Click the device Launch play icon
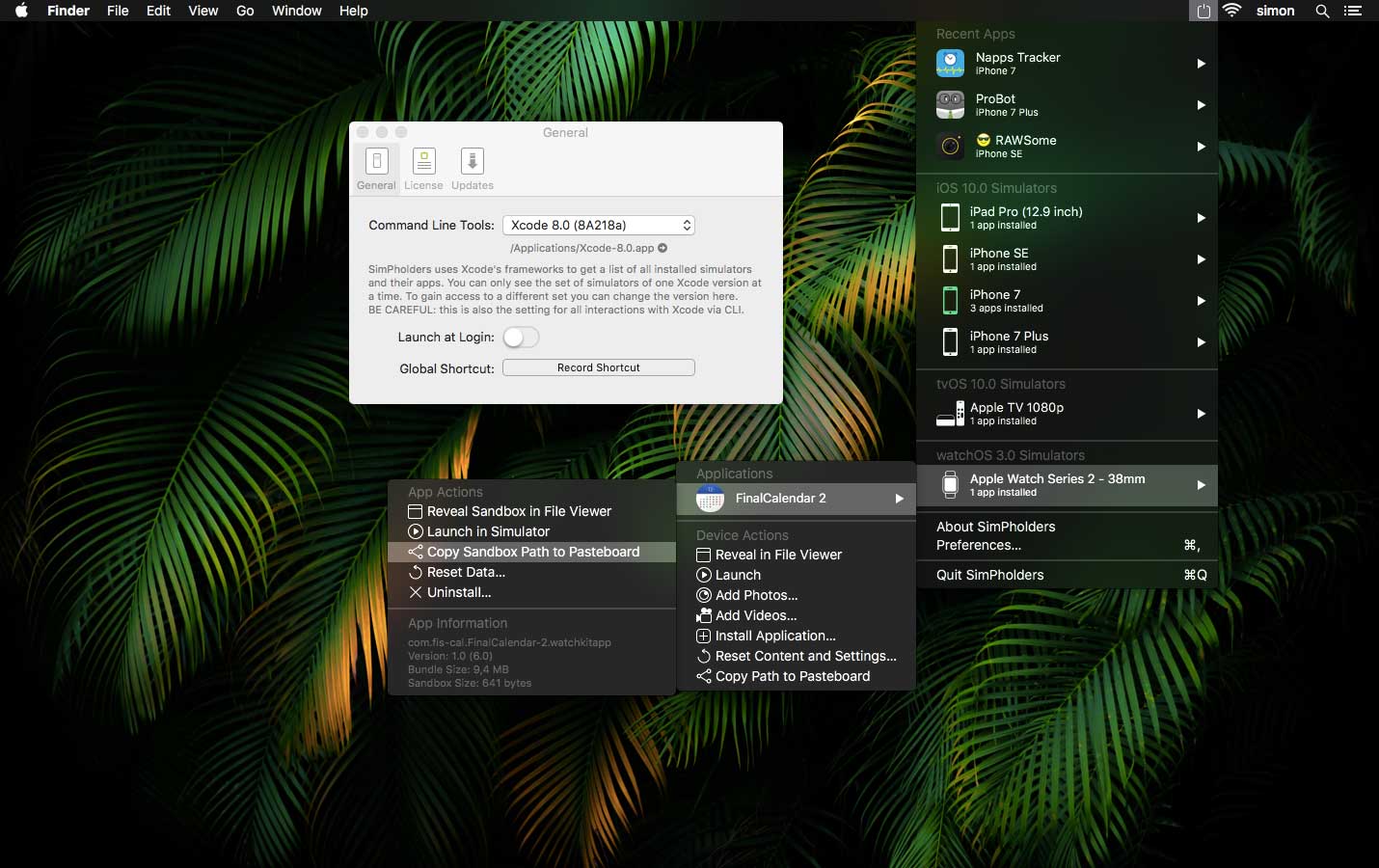Image resolution: width=1379 pixels, height=868 pixels. pos(704,576)
